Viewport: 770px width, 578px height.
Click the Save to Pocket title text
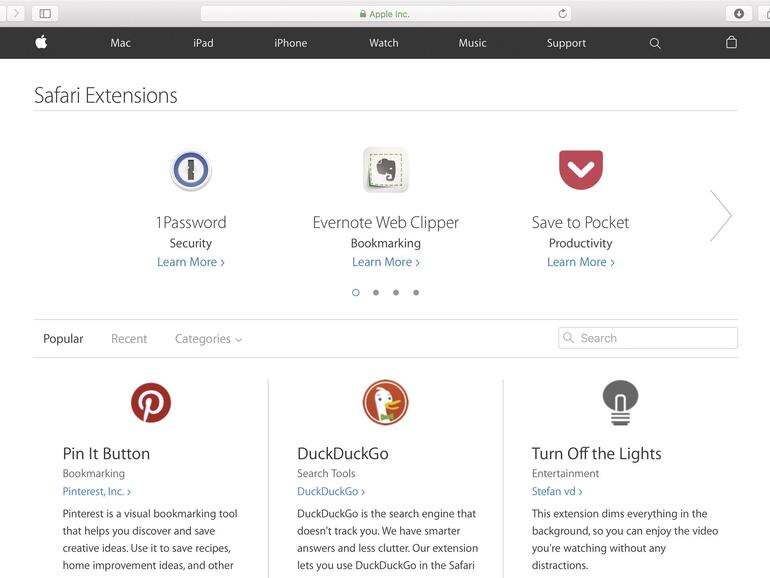coord(580,222)
